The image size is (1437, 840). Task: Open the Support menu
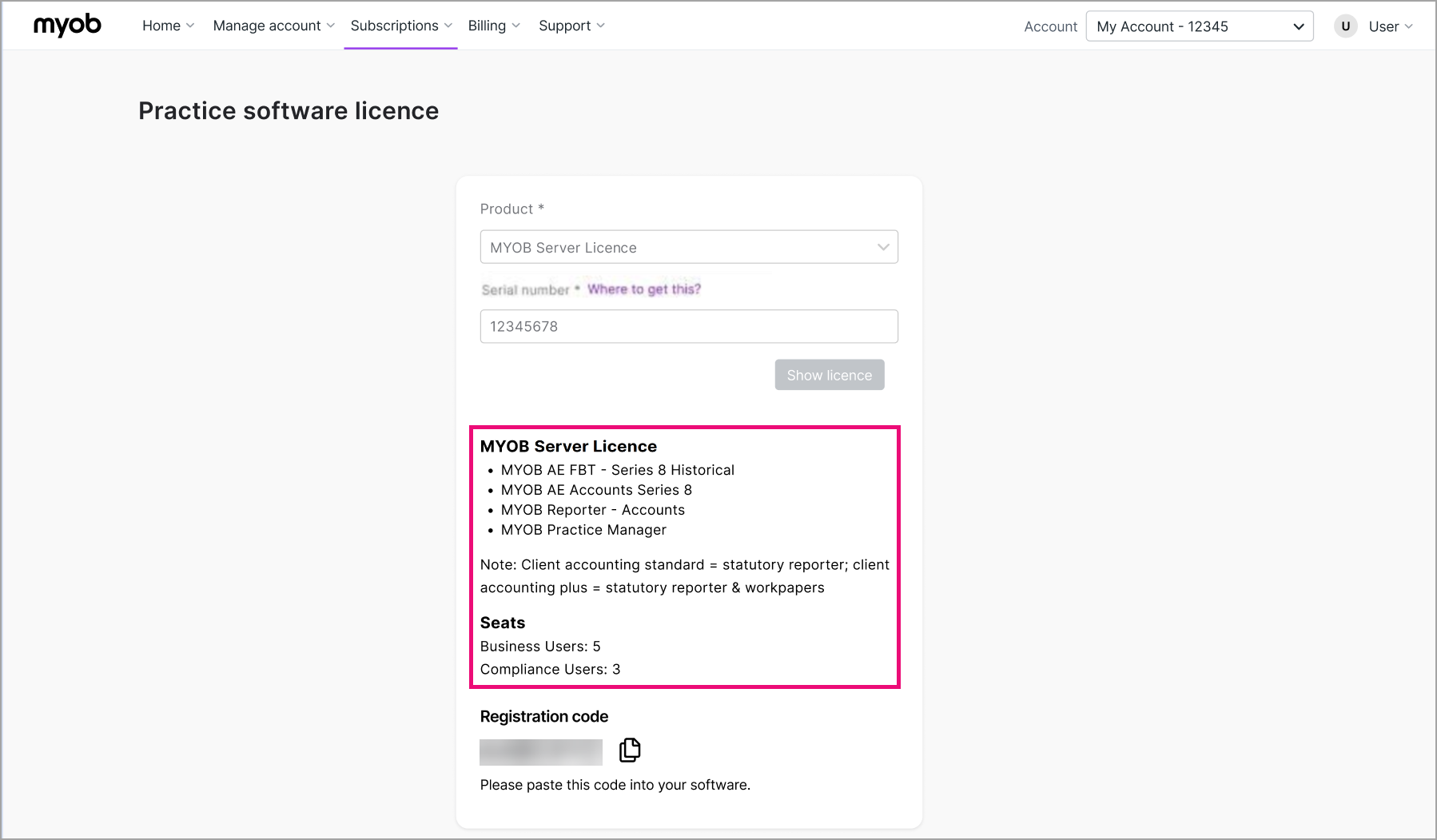[571, 26]
